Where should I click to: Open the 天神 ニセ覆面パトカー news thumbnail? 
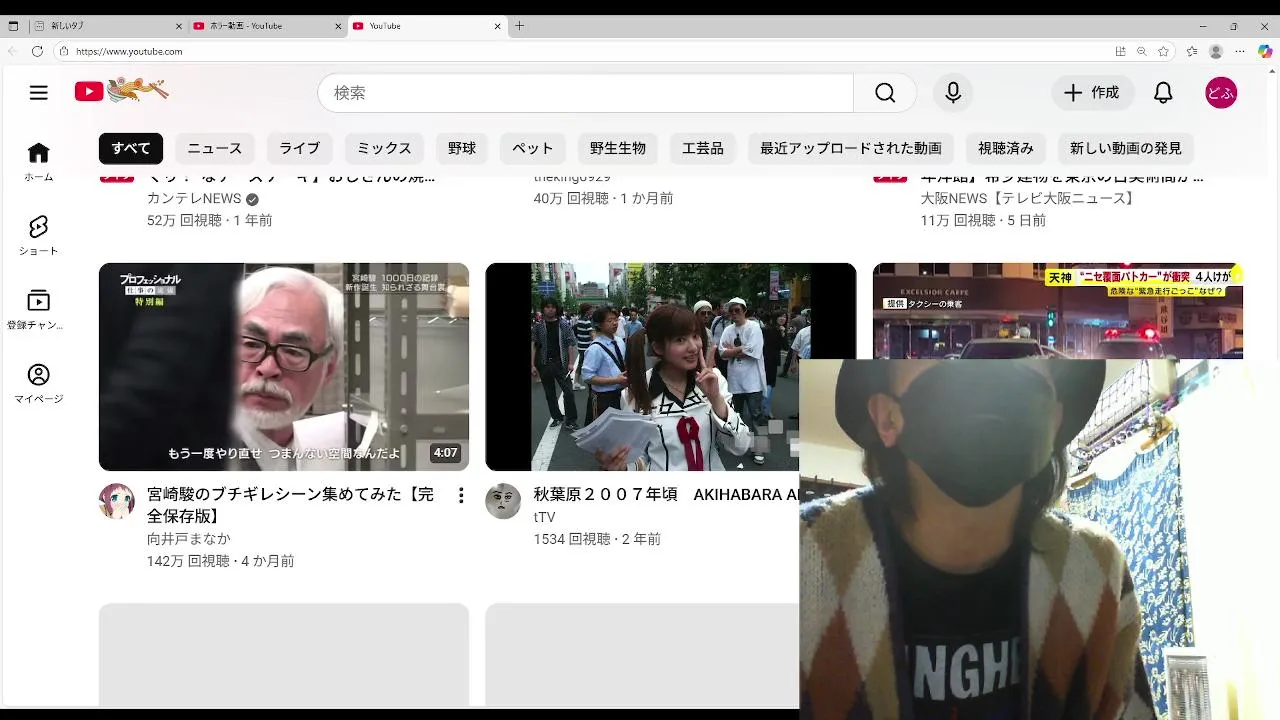coord(1058,311)
